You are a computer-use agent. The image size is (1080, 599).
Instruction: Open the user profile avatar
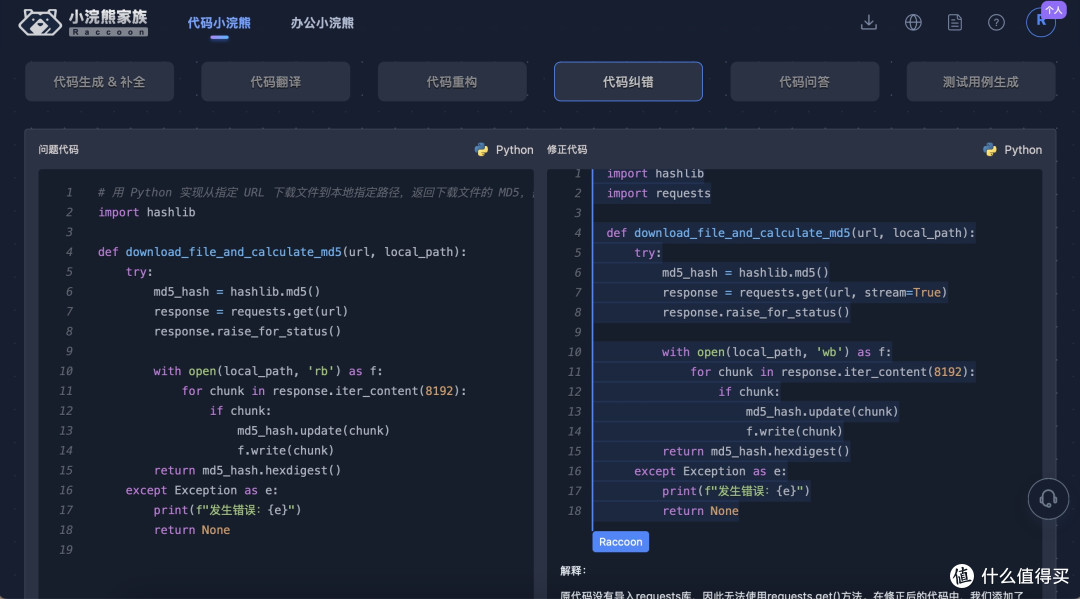[x=1040, y=22]
